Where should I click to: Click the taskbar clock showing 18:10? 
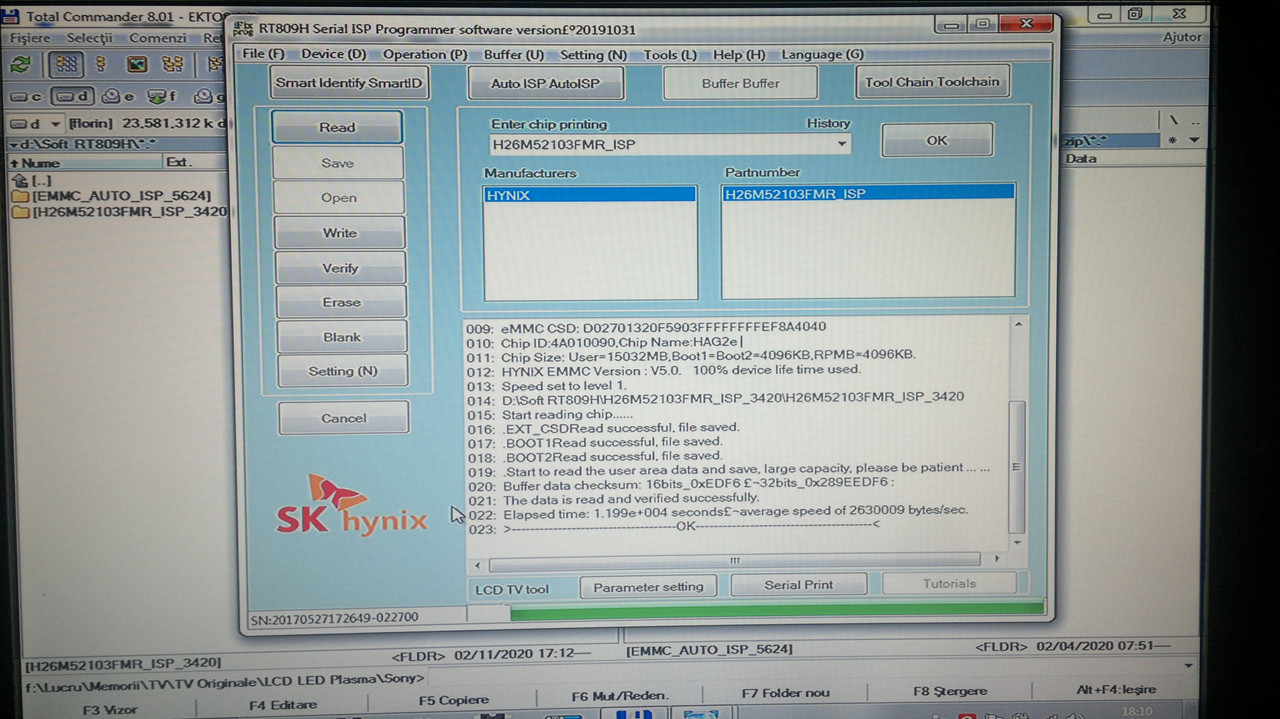click(1136, 711)
